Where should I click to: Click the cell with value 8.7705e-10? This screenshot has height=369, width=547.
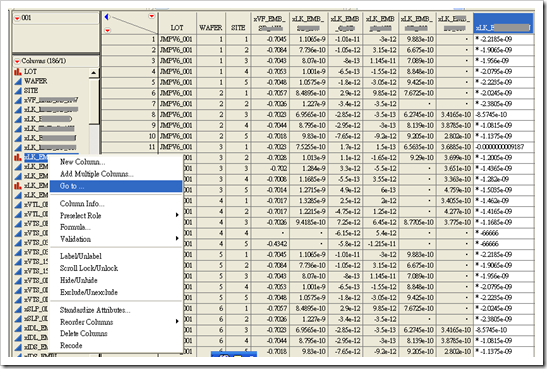pos(418,222)
